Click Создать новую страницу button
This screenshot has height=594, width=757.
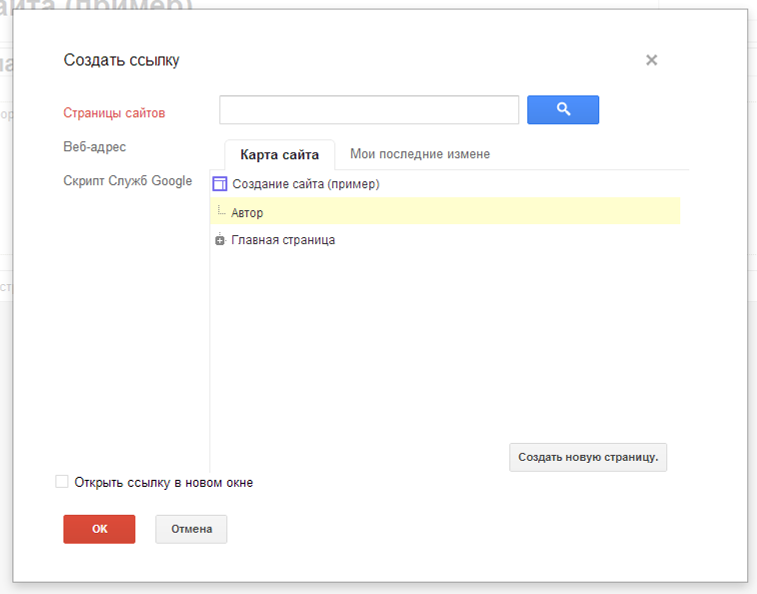tap(588, 457)
